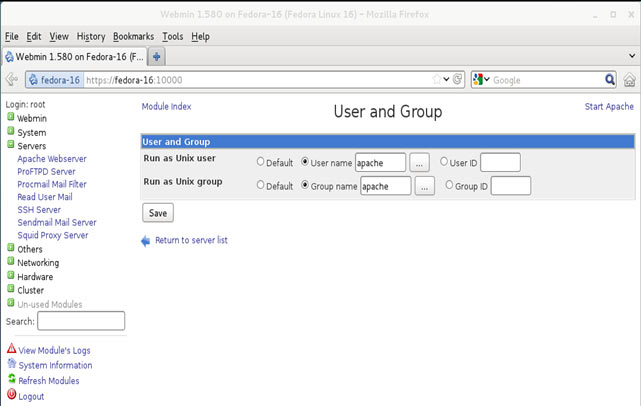The width and height of the screenshot is (641, 406).
Task: Open the search engine dropdown next to Google
Action: (486, 79)
